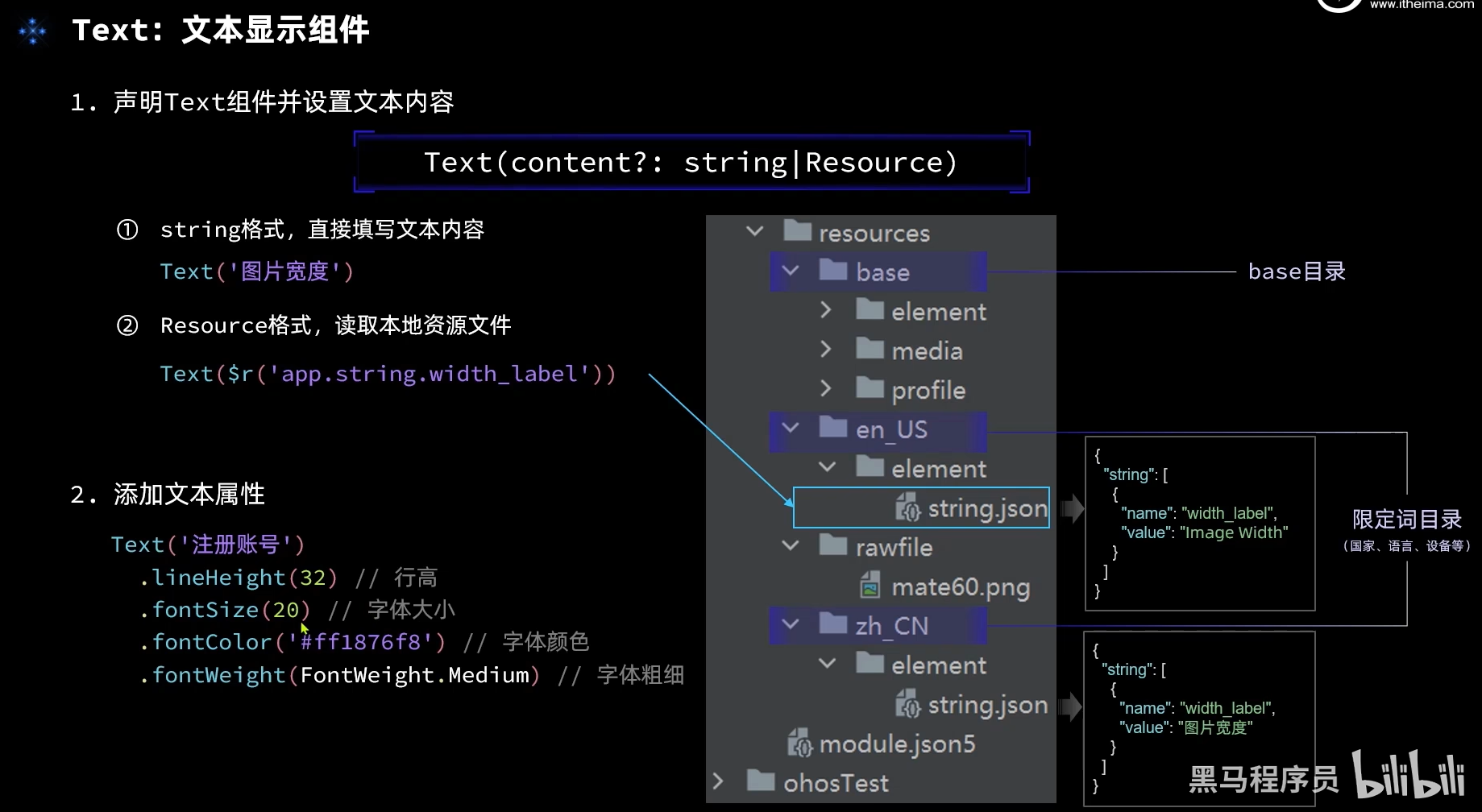Screen dimensions: 1482x812
Task: Click the rawfile folder icon
Action: (833, 546)
